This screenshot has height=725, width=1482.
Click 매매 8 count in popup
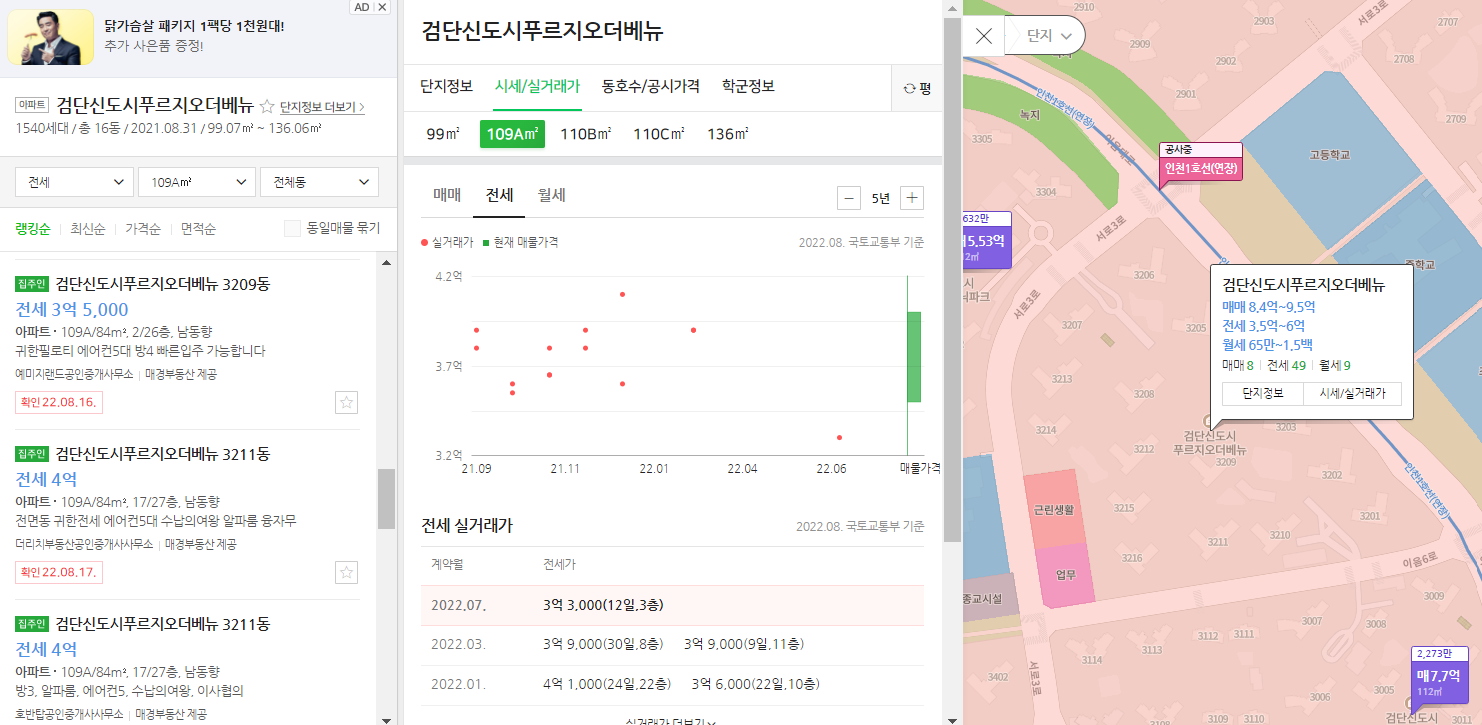(1237, 366)
